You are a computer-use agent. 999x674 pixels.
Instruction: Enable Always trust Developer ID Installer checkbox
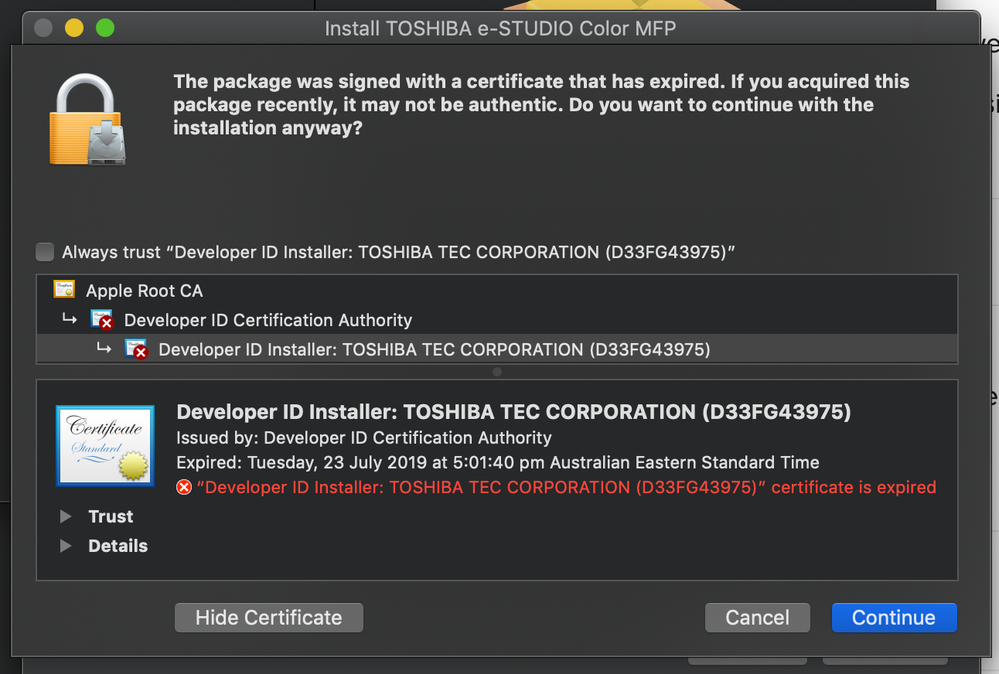(45, 252)
